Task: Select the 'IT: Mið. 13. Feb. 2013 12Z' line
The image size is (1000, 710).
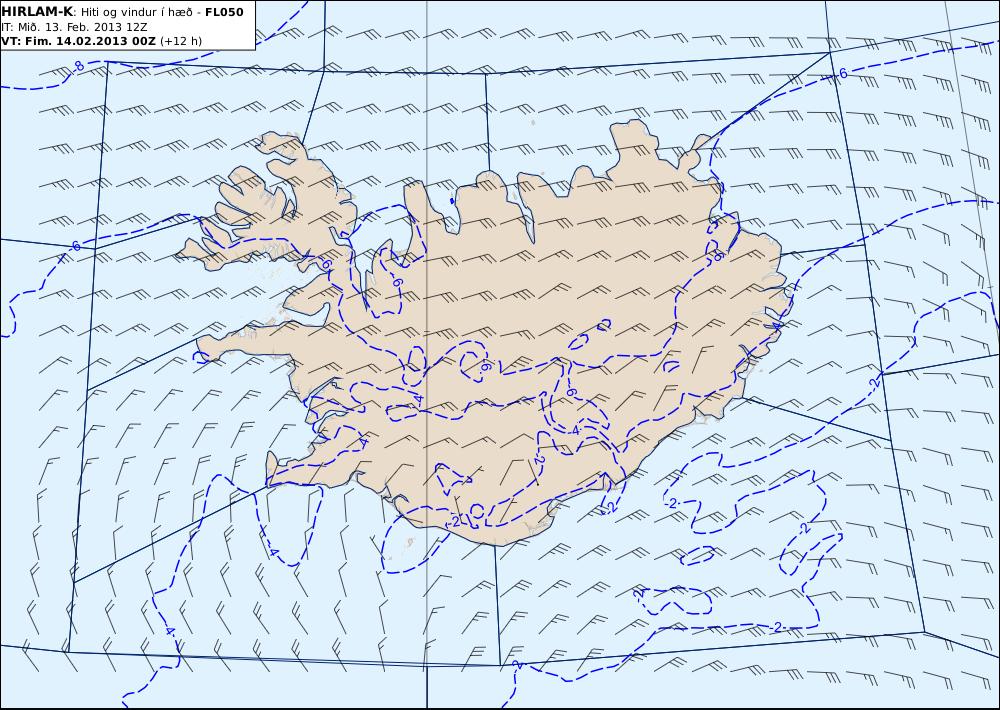Action: coord(74,27)
